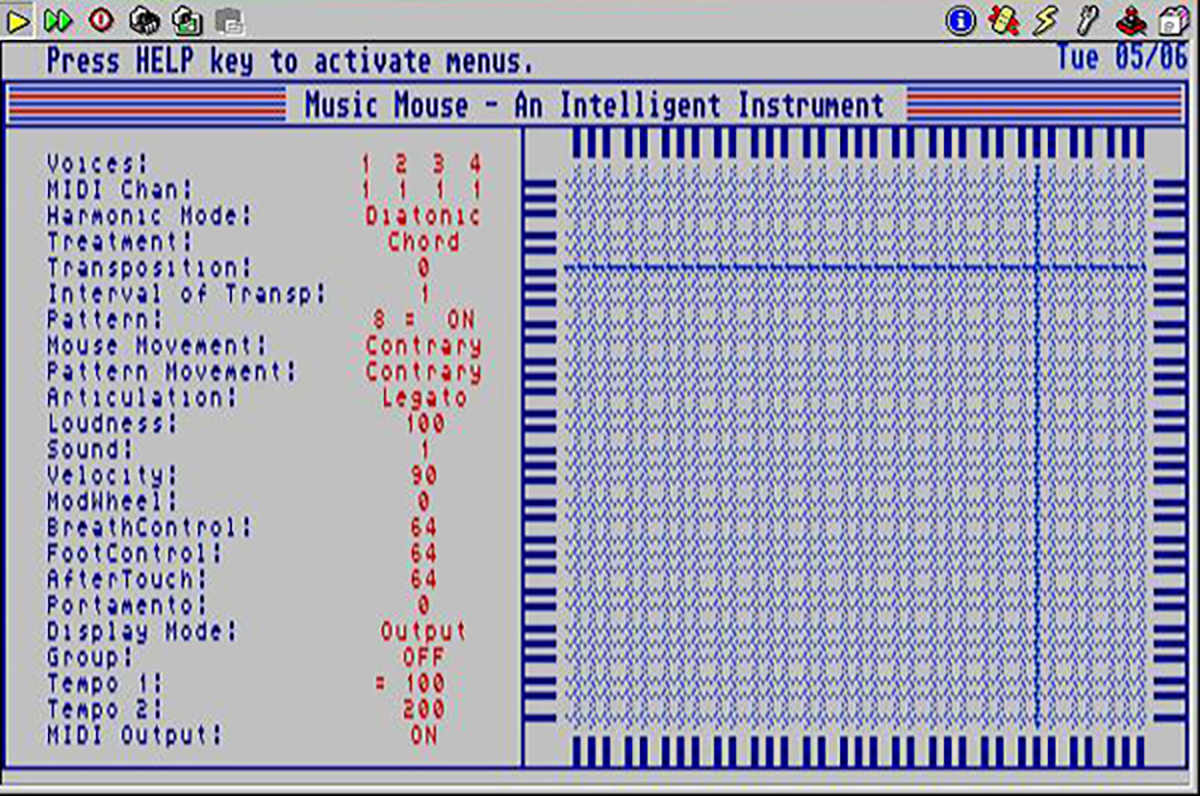Screen dimensions: 1200x796
Task: Click the yellow Run emulation play icon
Action: (x=18, y=20)
